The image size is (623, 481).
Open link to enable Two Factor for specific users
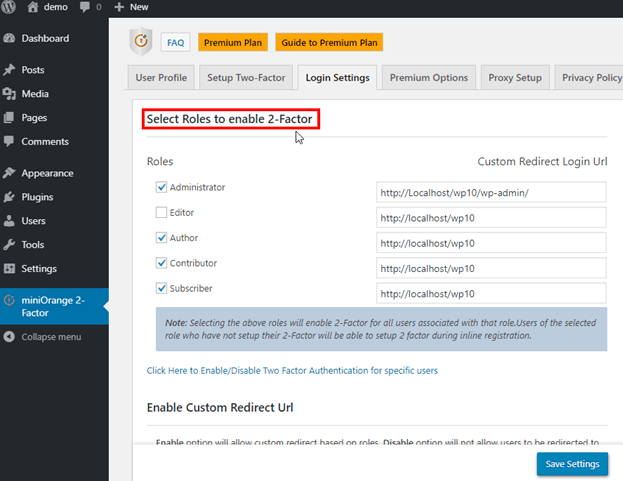[x=292, y=371]
